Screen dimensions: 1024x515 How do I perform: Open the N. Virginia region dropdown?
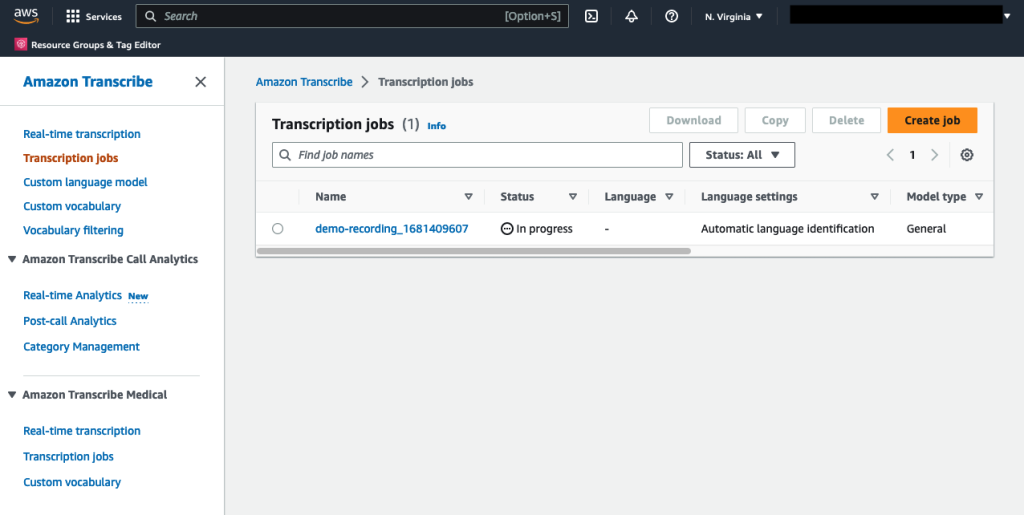pyautogui.click(x=733, y=16)
